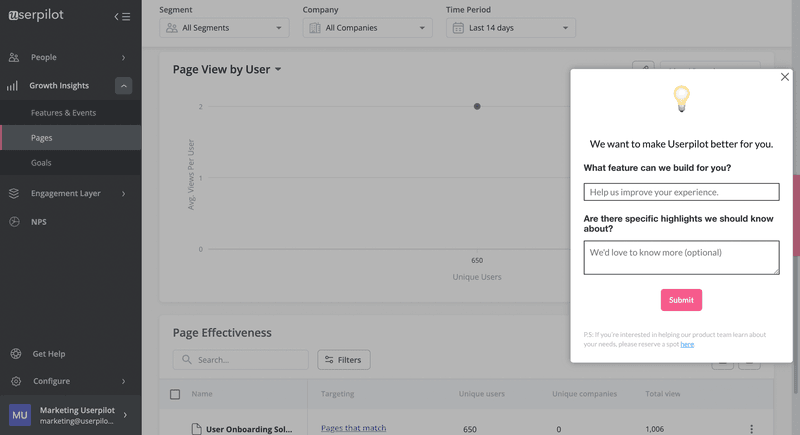Open row options three-dot menu
The width and height of the screenshot is (800, 435).
click(752, 429)
